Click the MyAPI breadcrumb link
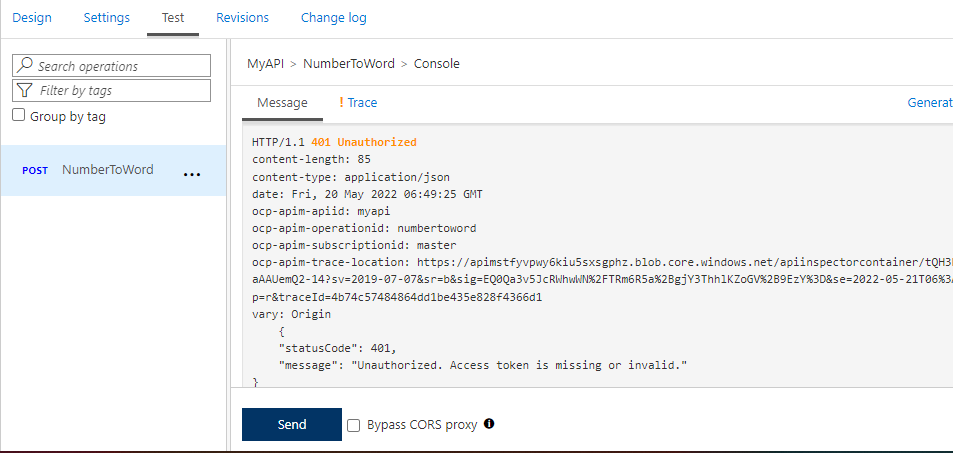 pos(265,63)
